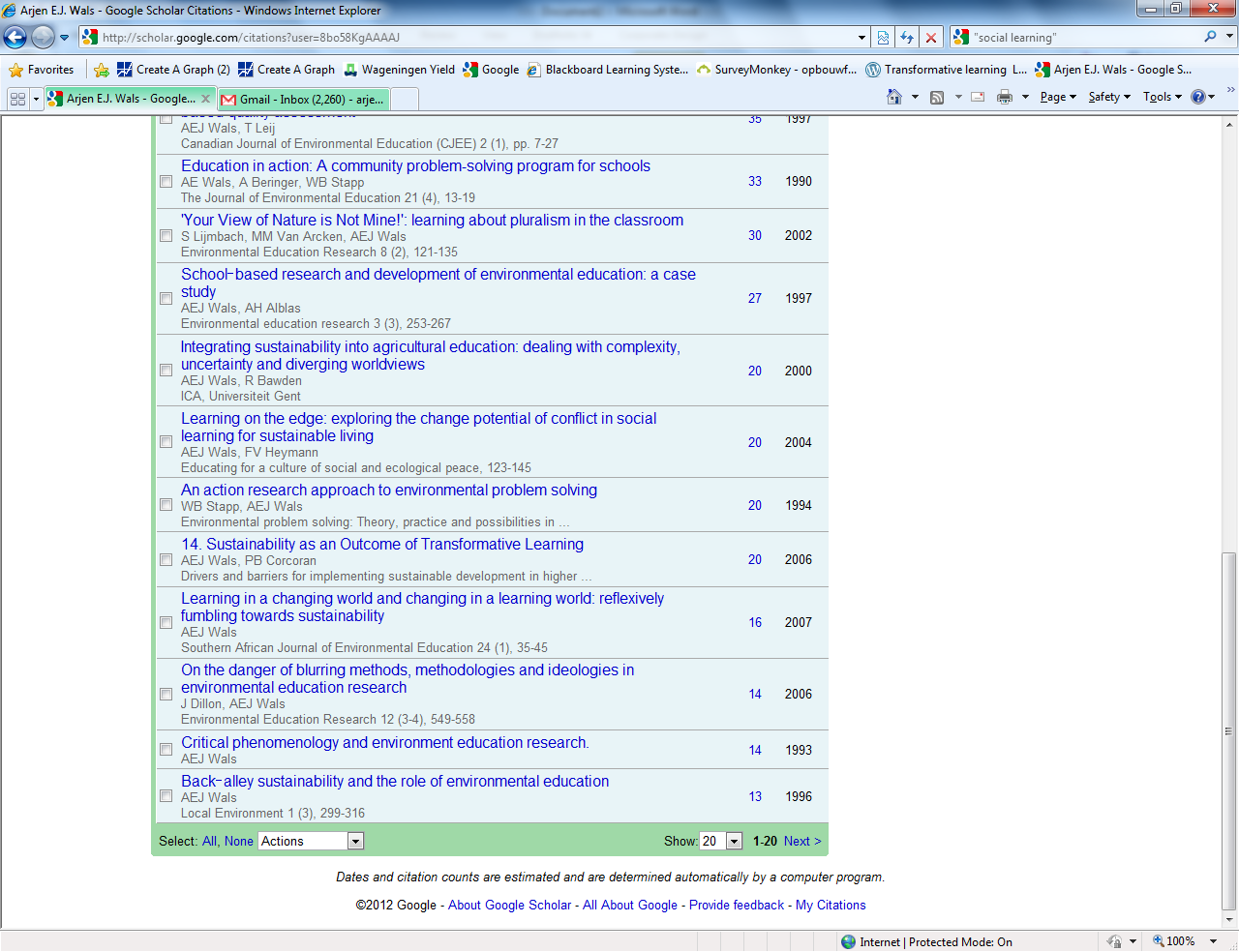
Task: Tick the checkbox for 'Critical phenomenology' paper
Action: pyautogui.click(x=166, y=750)
